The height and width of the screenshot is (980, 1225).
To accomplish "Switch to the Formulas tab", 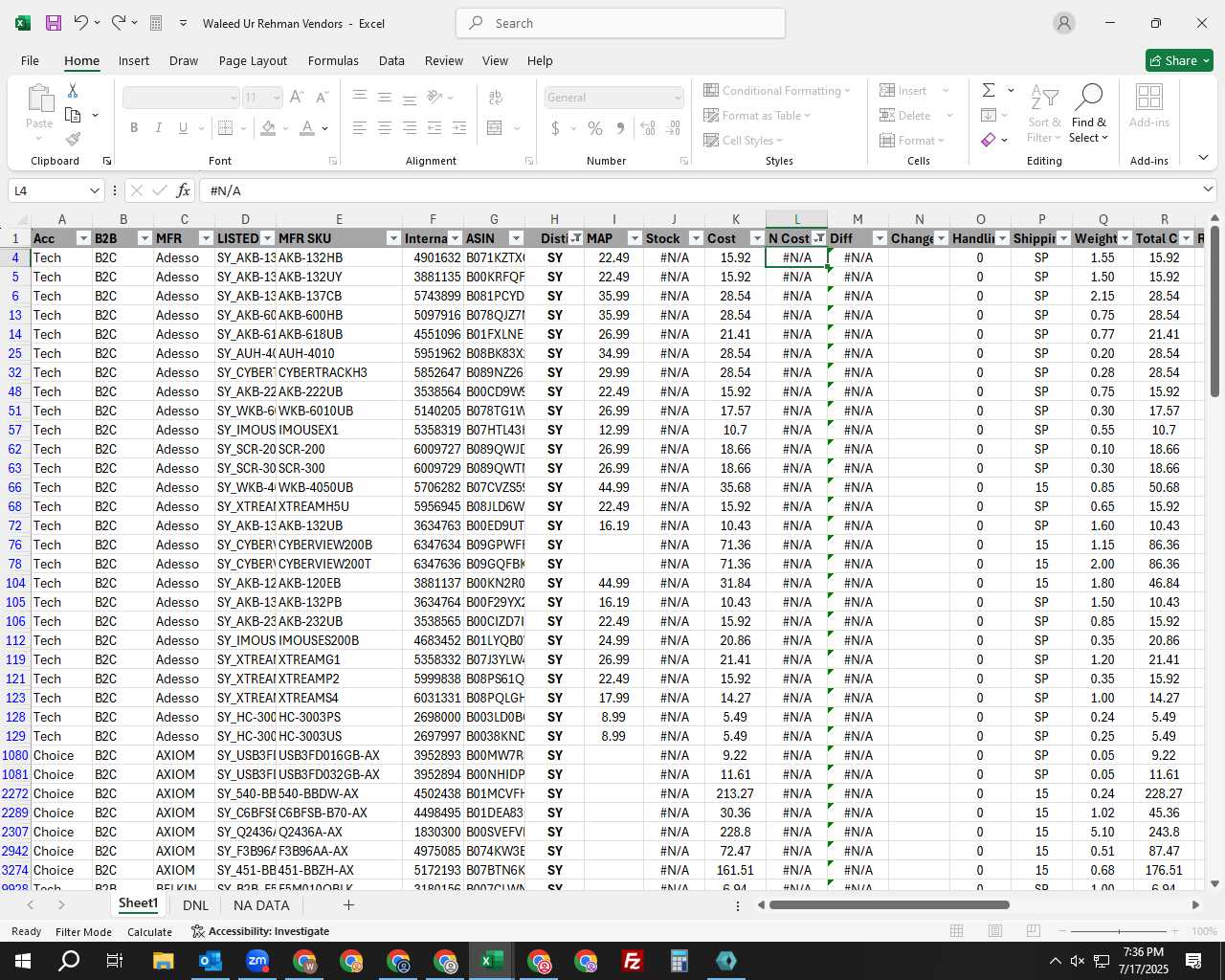I will click(333, 60).
